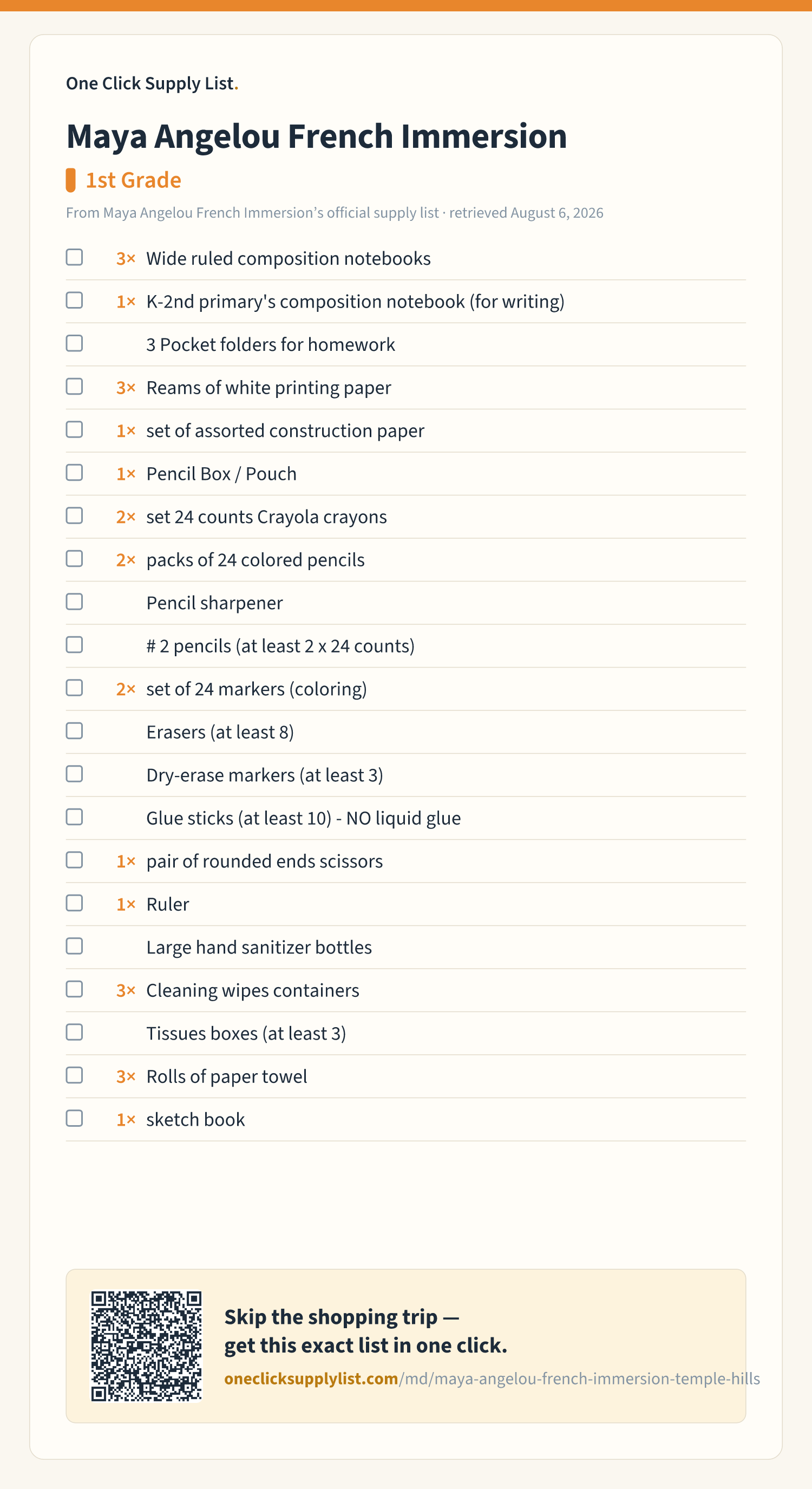812x1489 pixels.
Task: Toggle the Crayola crayons checkbox
Action: coord(74,515)
